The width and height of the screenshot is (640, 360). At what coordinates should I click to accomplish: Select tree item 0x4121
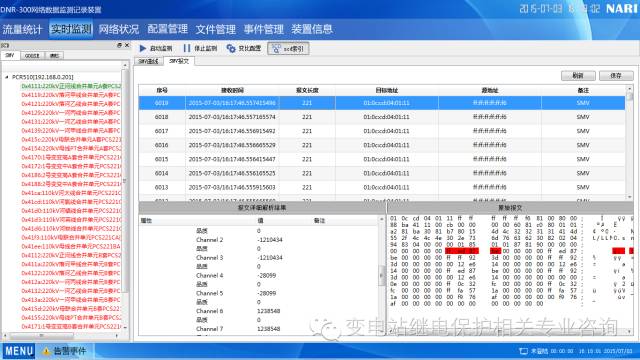click(71, 104)
